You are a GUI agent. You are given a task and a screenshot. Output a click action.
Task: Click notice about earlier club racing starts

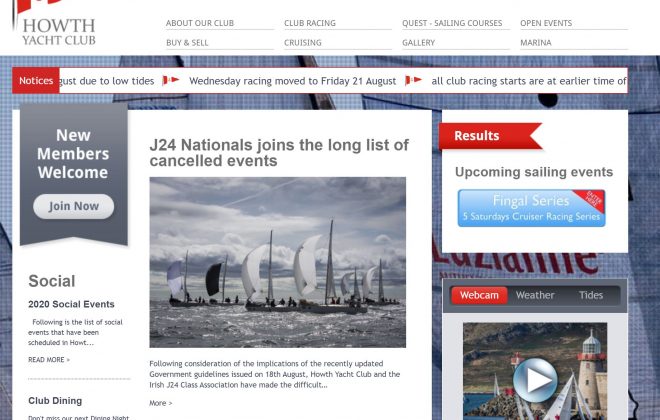[529, 81]
